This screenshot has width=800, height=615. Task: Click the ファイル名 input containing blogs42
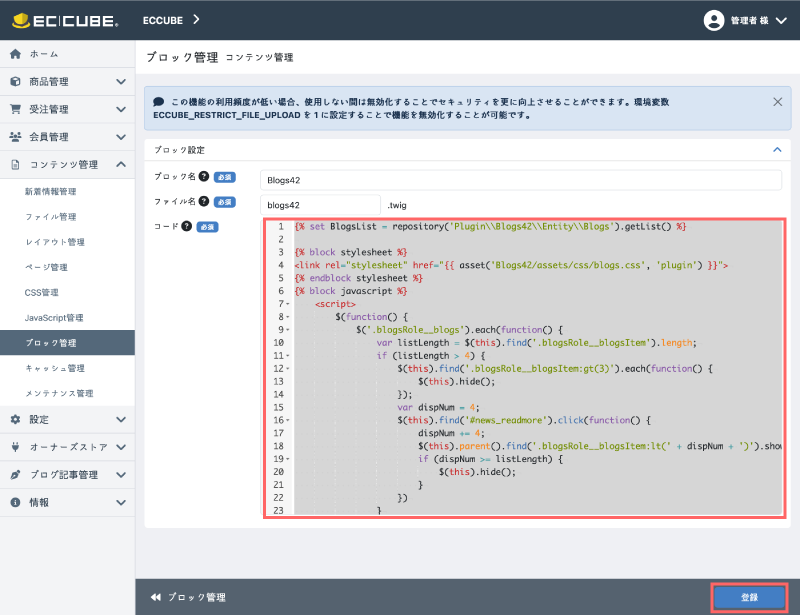coord(320,205)
